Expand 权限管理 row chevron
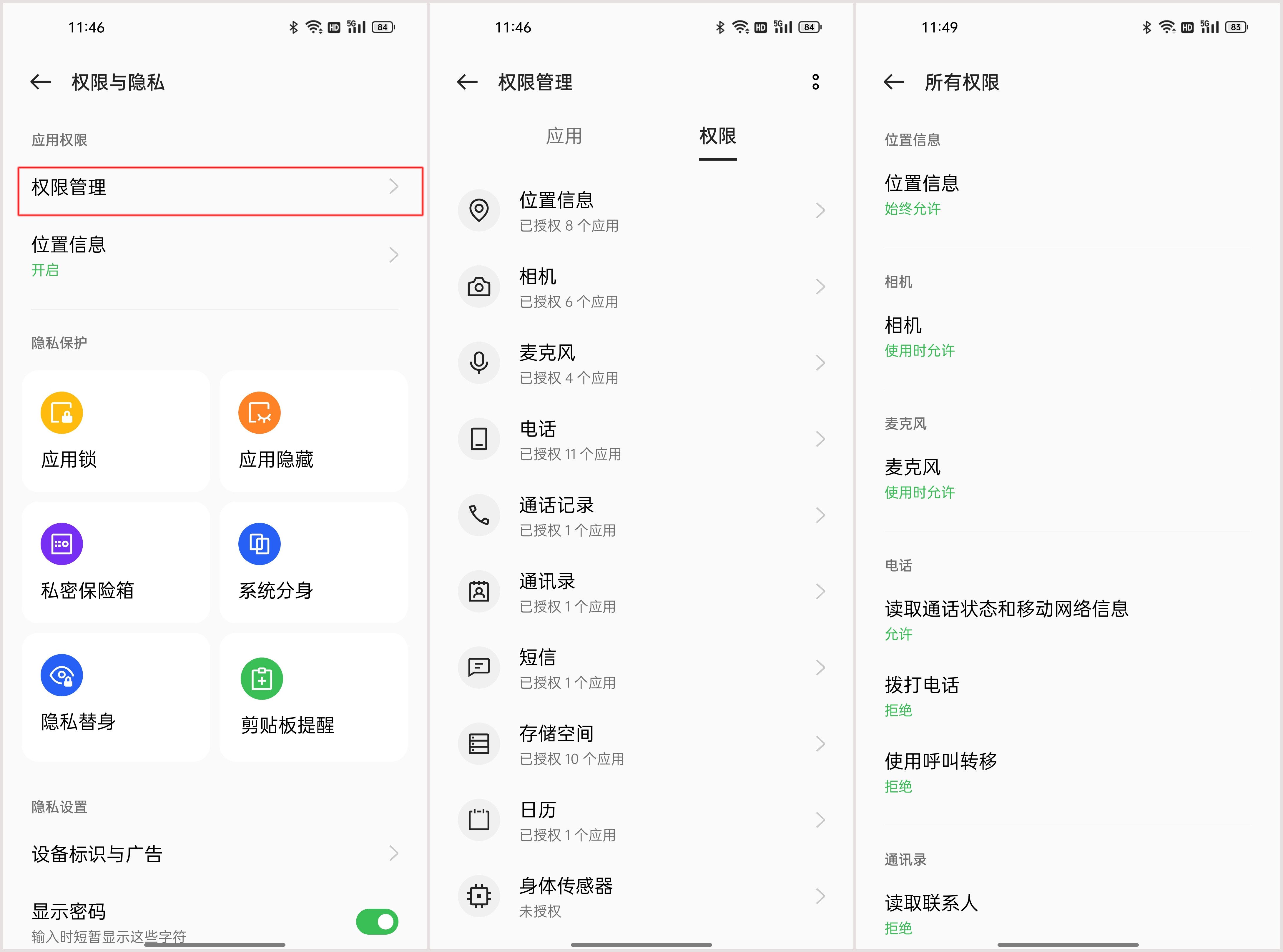 pos(394,187)
